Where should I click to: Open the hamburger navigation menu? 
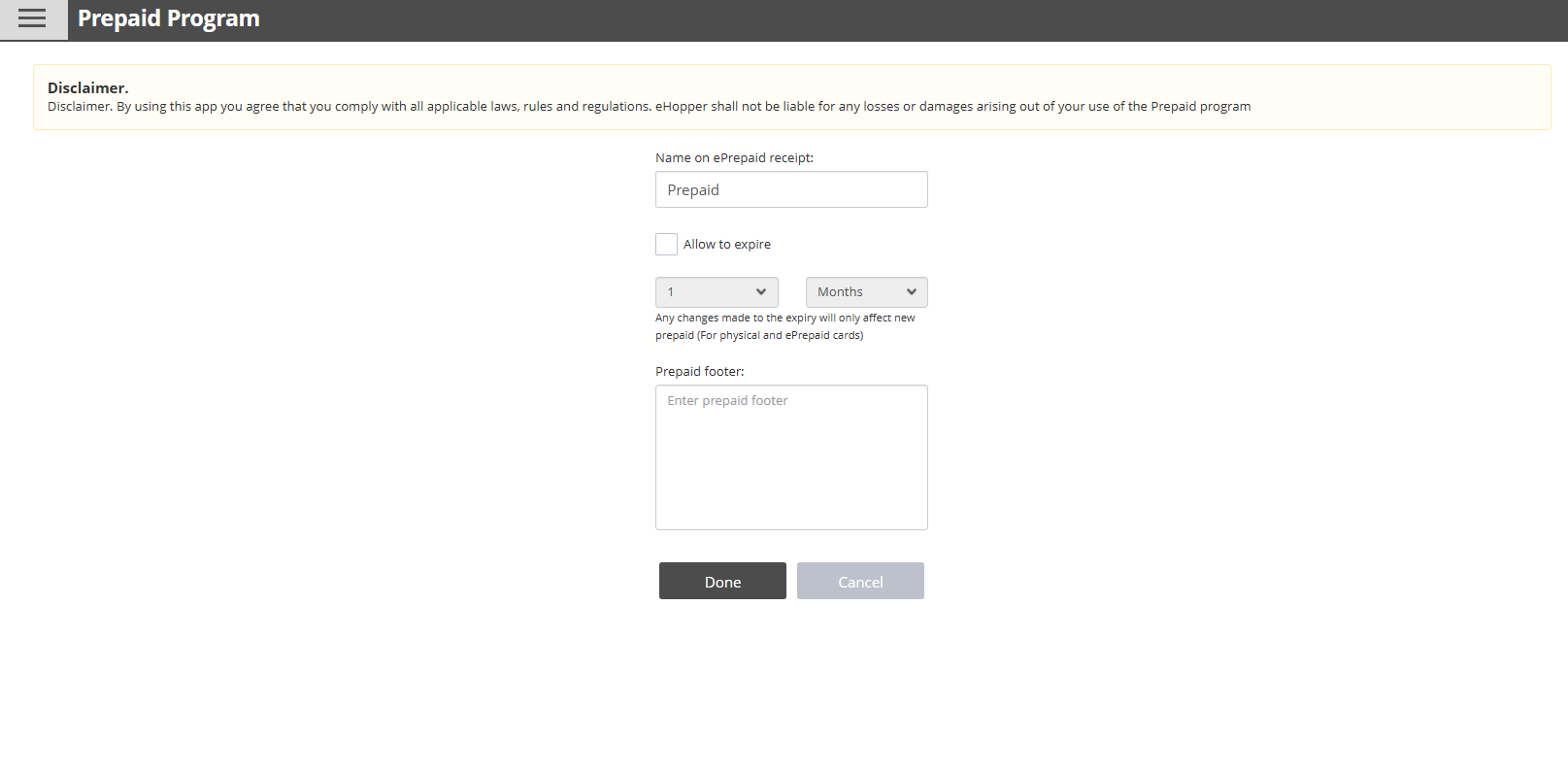tap(32, 19)
